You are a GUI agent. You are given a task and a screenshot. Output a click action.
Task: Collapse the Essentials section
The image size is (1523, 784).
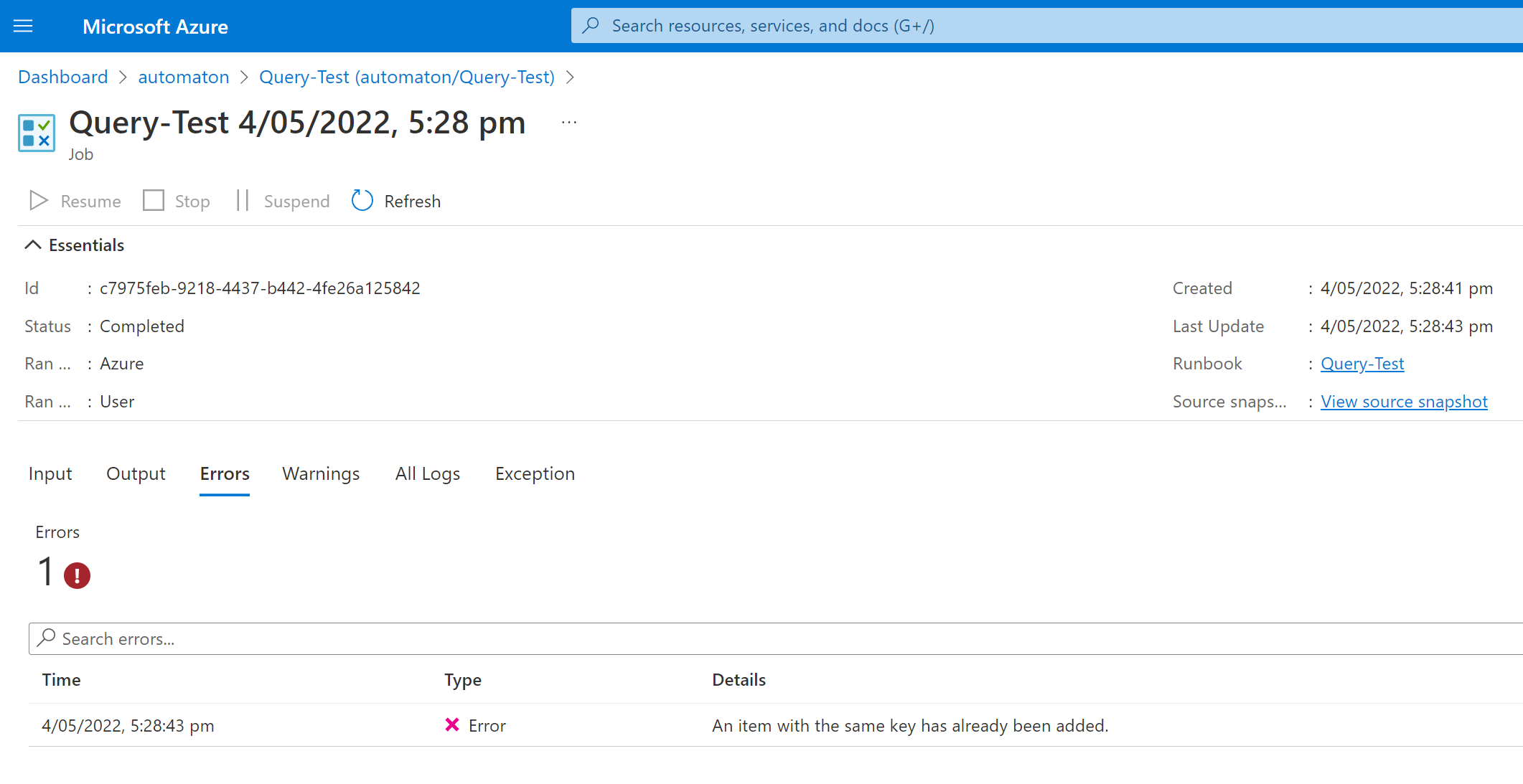[x=32, y=245]
